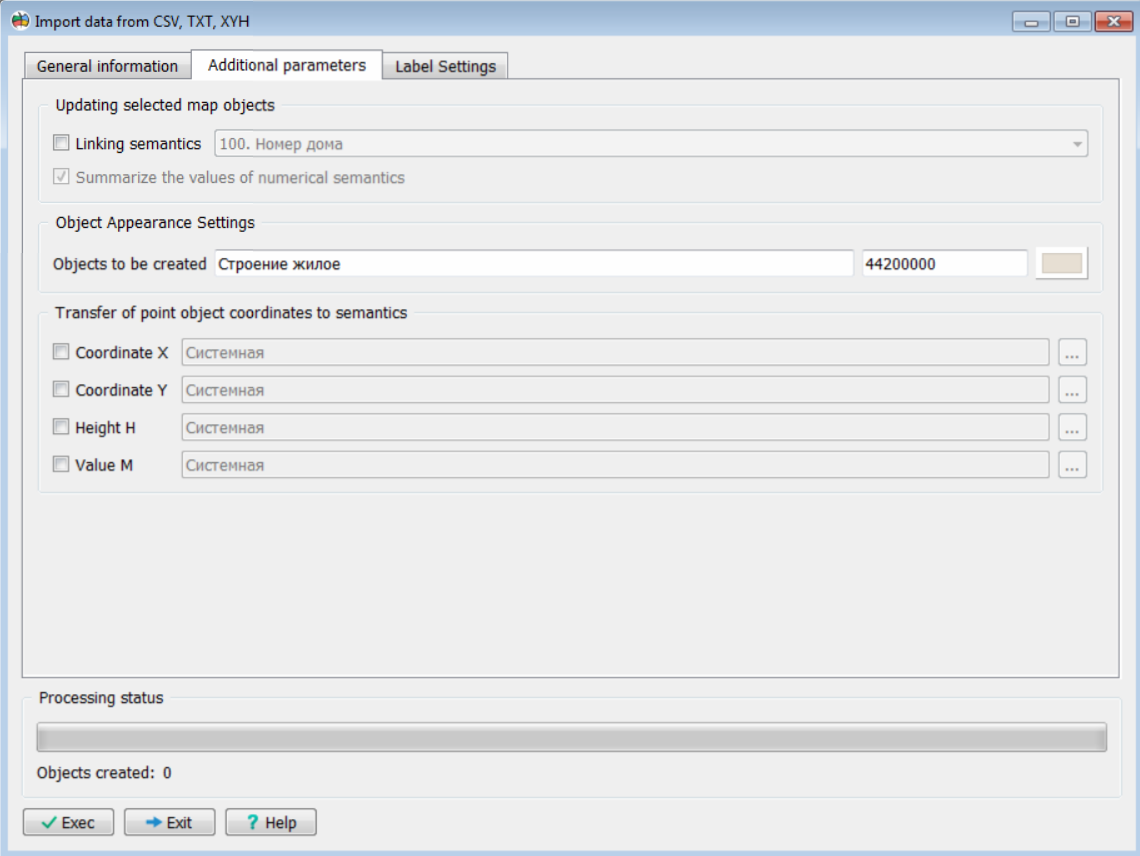Open browse button for Coordinate Y semantics
Image resolution: width=1140 pixels, height=856 pixels.
click(1072, 390)
